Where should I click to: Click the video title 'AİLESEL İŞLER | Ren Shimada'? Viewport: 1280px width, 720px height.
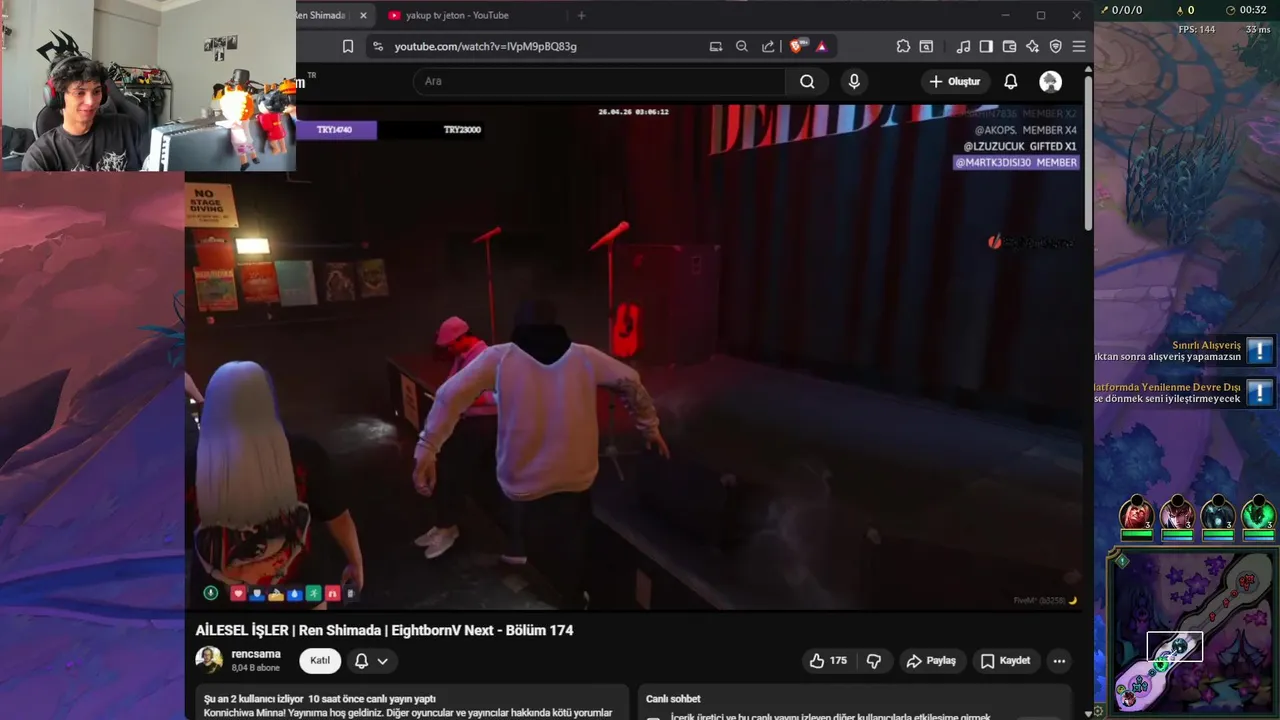pyautogui.click(x=384, y=630)
